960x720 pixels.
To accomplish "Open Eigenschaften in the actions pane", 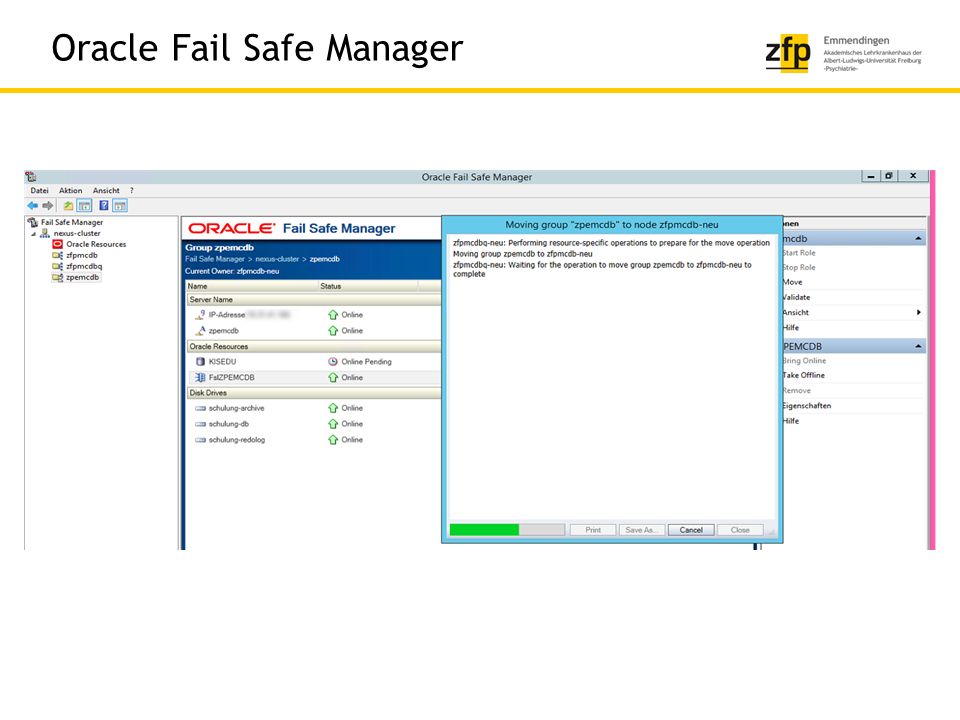I will tap(807, 406).
